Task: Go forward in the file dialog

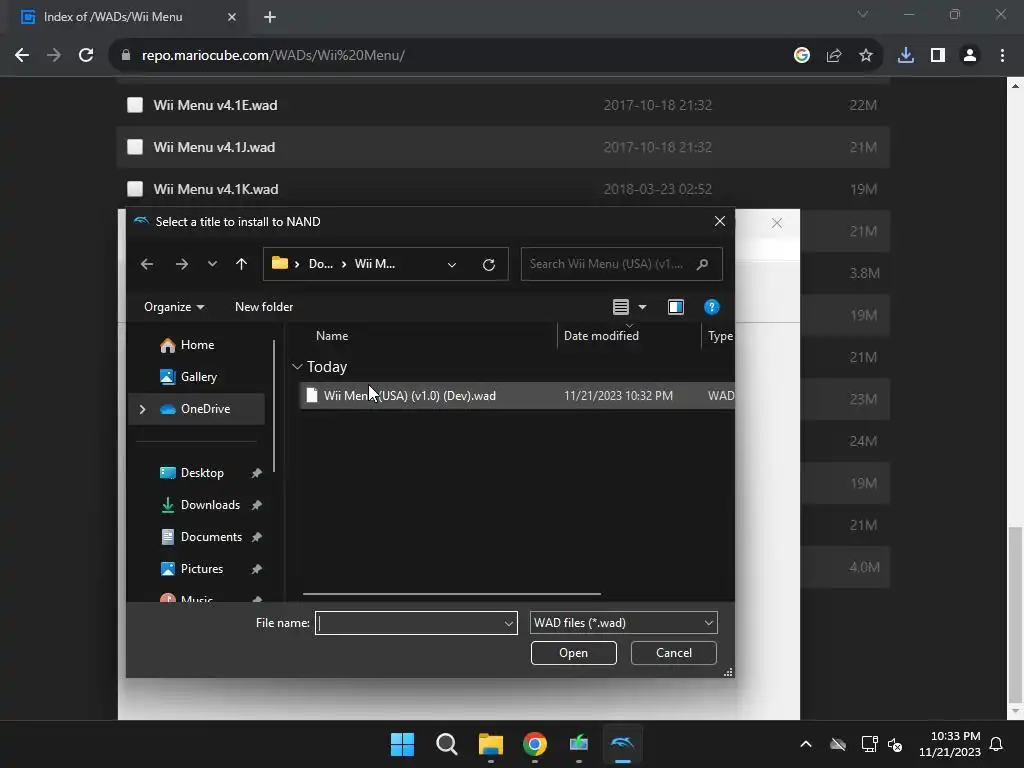Action: pos(182,264)
